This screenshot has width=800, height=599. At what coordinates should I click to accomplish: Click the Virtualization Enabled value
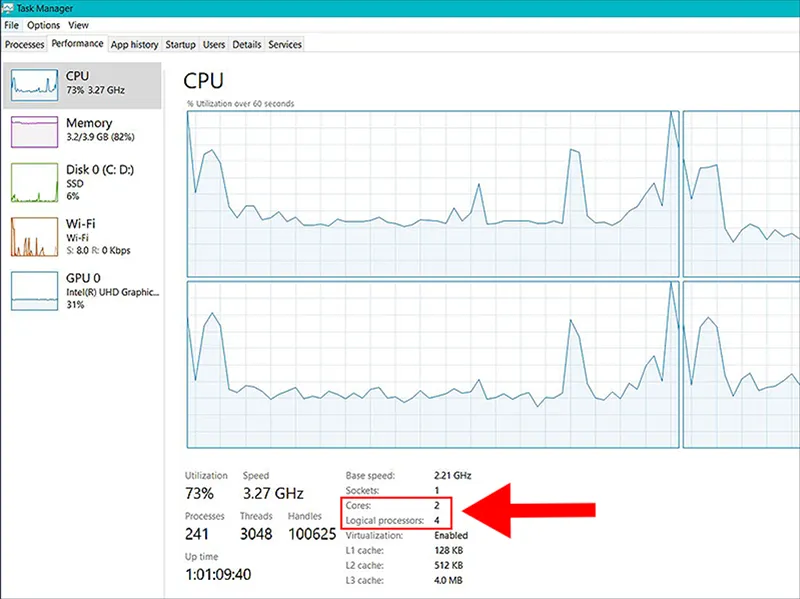tap(451, 535)
